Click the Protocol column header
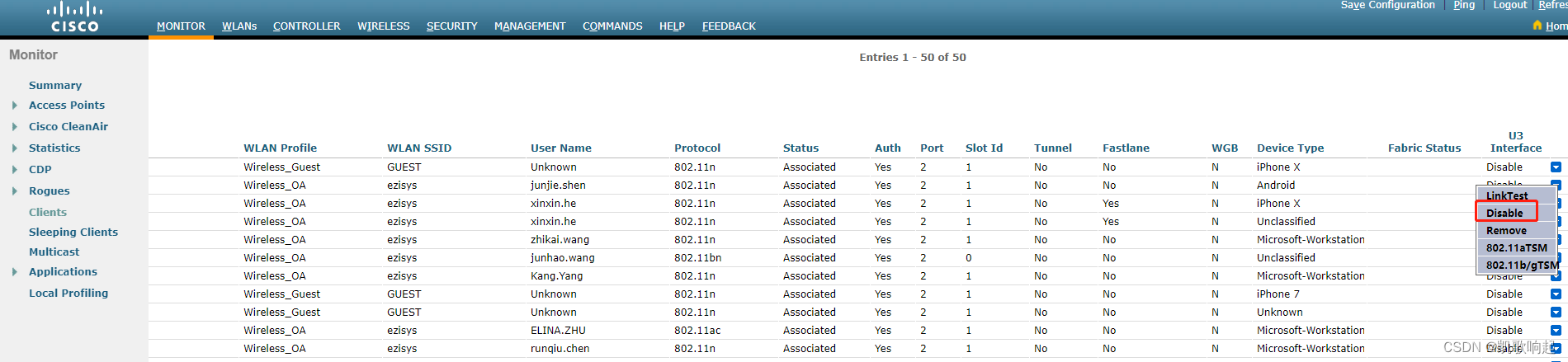Viewport: 1568px width, 362px height. pos(697,148)
